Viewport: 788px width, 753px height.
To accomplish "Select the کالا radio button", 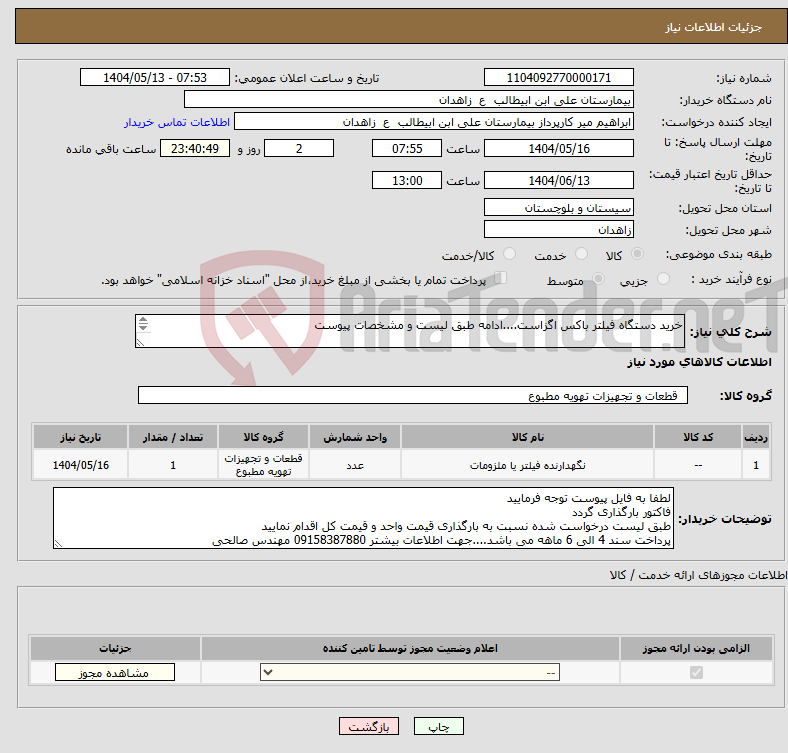I will click(x=637, y=254).
